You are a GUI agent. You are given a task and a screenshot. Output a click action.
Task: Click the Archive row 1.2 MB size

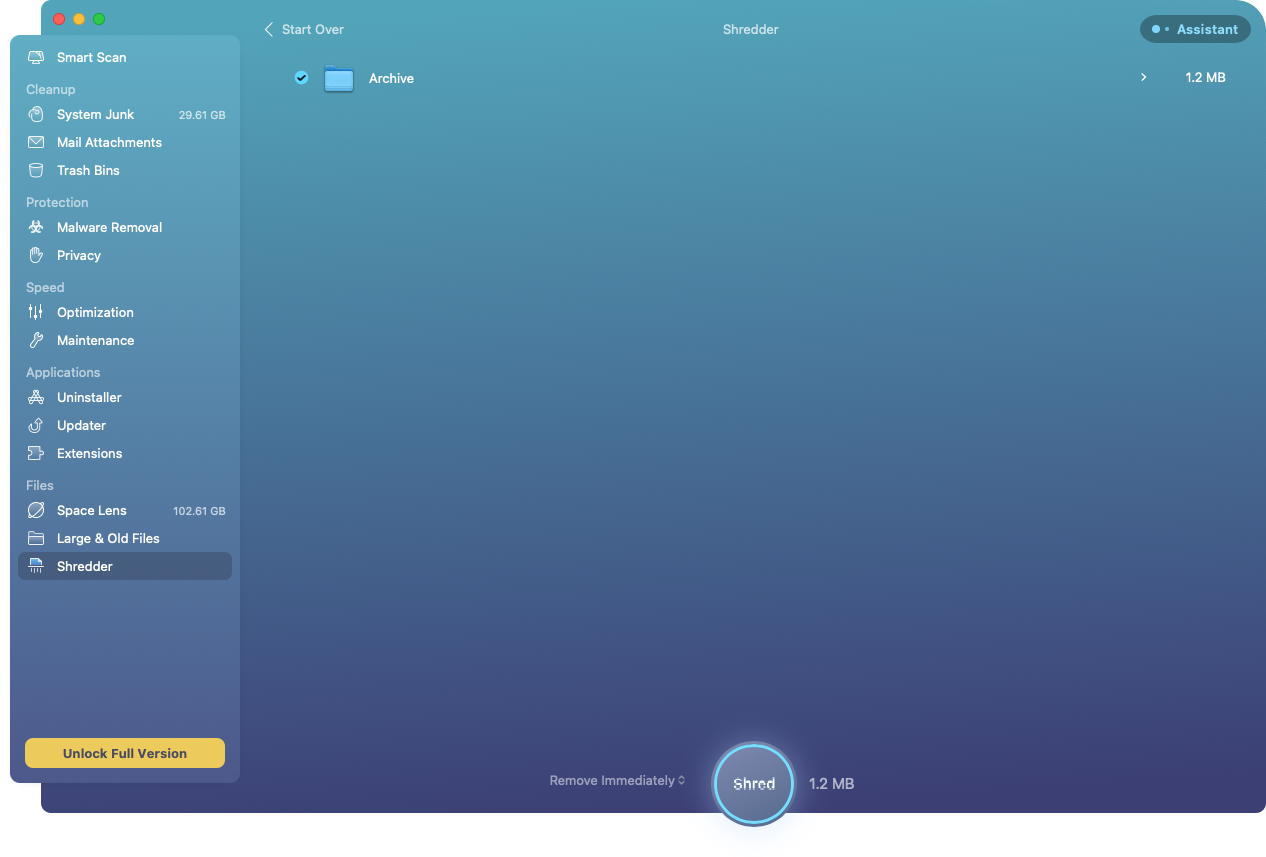tap(1205, 77)
